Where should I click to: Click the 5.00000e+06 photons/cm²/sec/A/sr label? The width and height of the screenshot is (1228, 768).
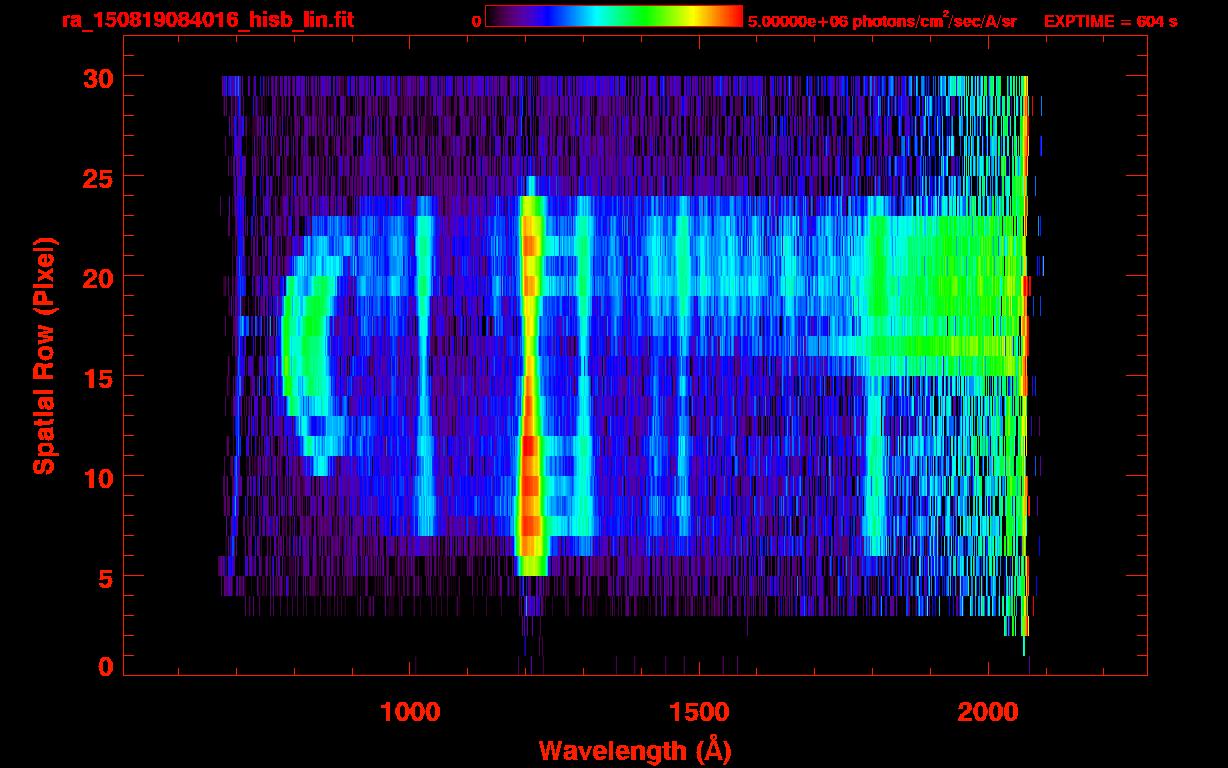pos(882,20)
